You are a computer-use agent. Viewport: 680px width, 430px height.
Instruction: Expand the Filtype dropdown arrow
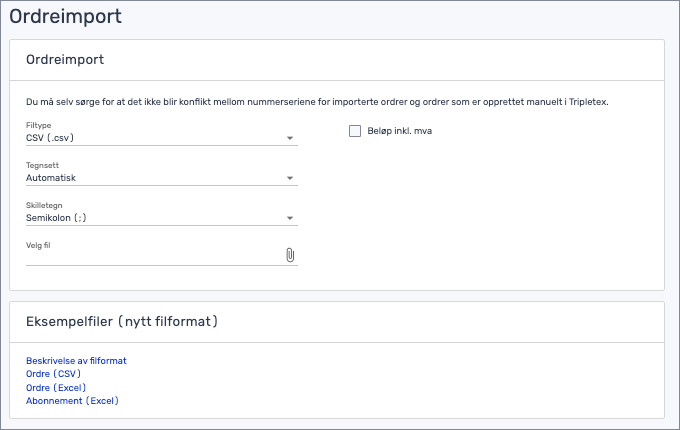(290, 139)
